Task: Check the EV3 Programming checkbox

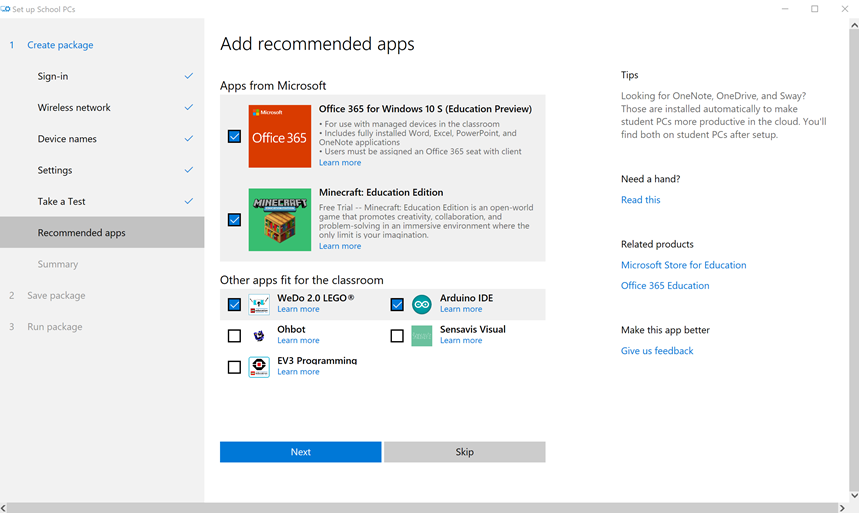Action: click(x=234, y=367)
